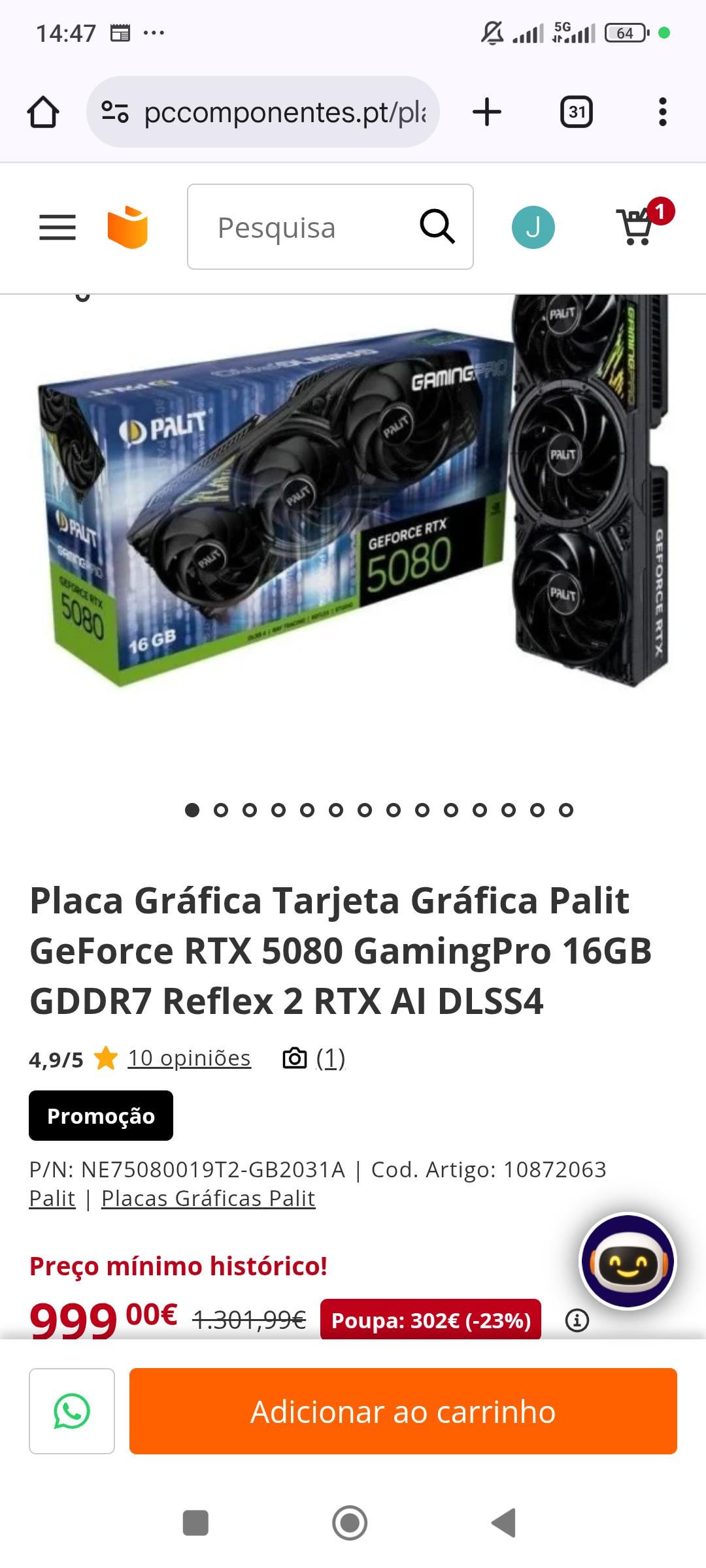The image size is (706, 1568).
Task: Click the price info icon
Action: pyautogui.click(x=577, y=1320)
